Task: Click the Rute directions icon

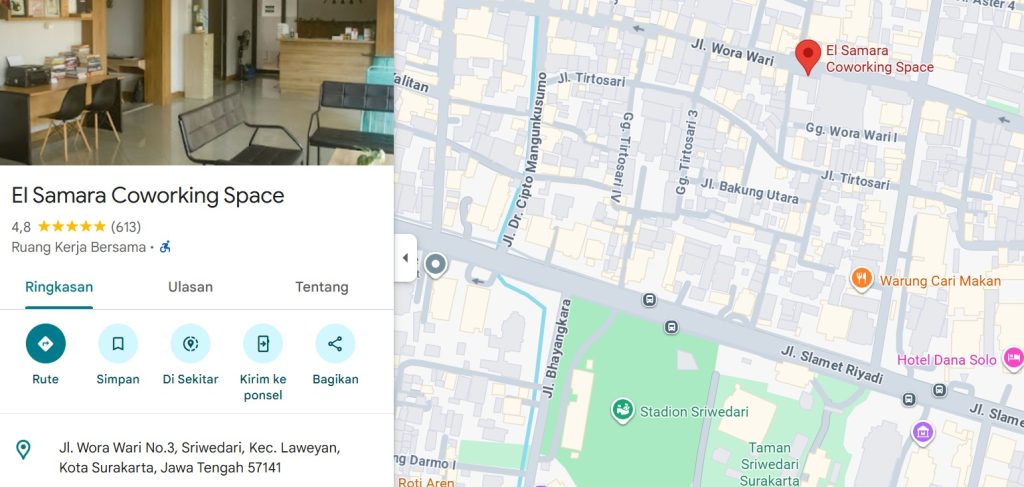Action: point(46,343)
